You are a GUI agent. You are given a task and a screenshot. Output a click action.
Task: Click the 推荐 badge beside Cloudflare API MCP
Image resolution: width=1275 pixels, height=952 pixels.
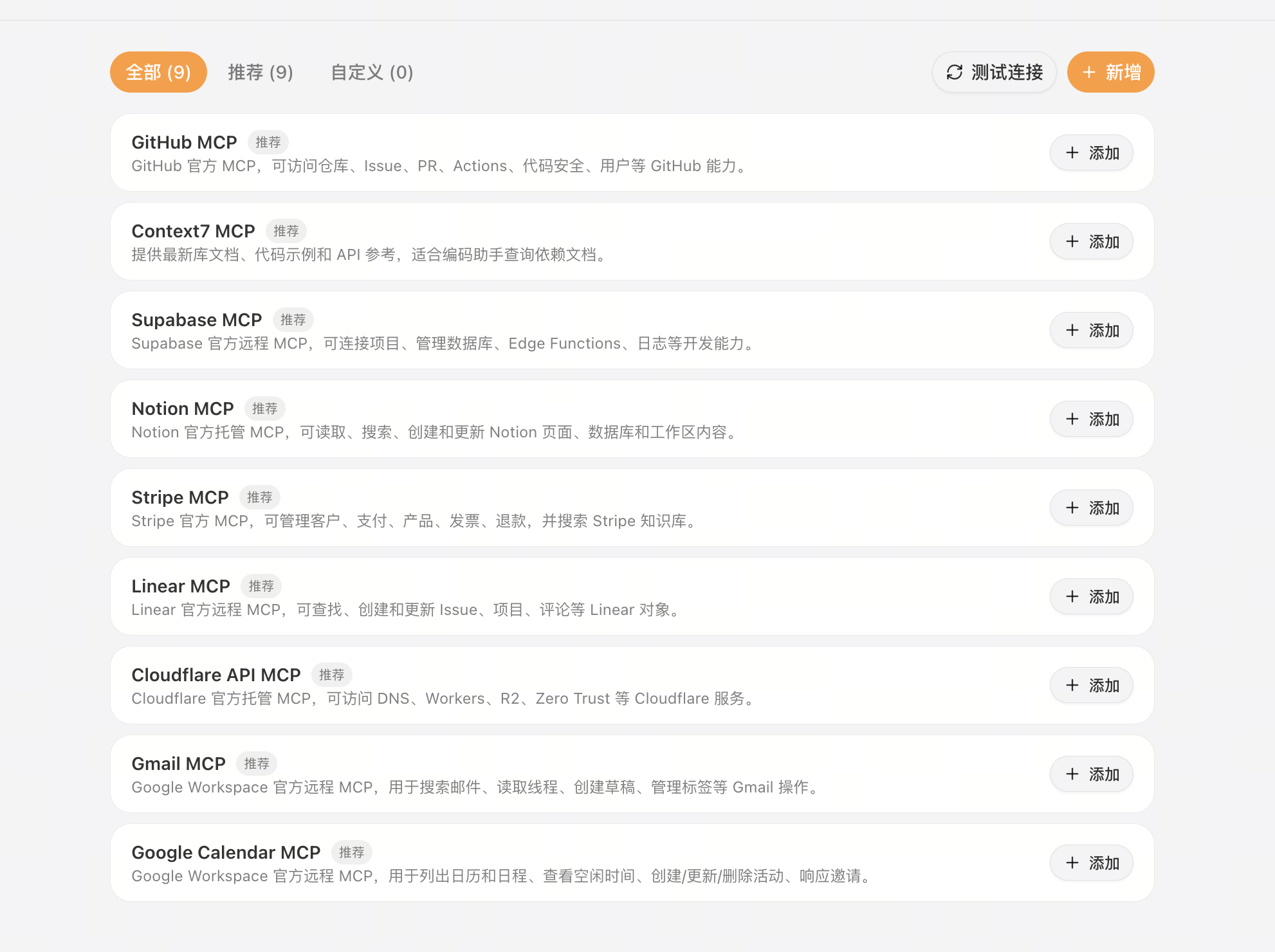[332, 675]
